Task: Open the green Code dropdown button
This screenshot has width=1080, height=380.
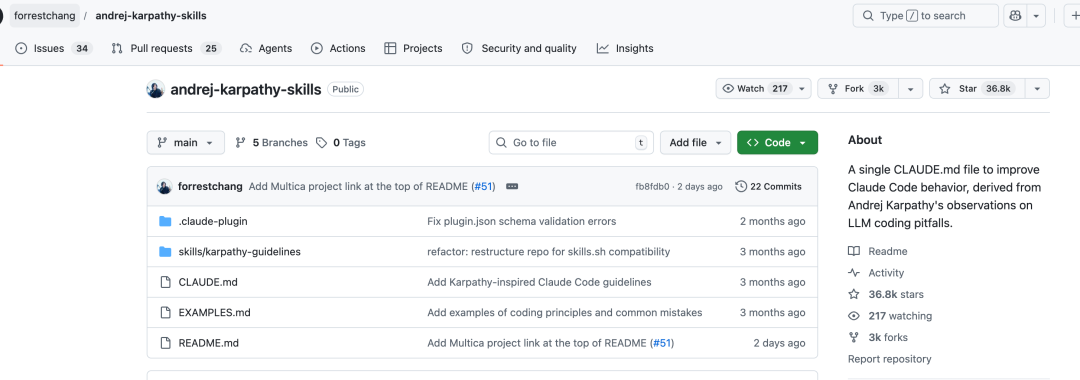Action: coord(777,142)
